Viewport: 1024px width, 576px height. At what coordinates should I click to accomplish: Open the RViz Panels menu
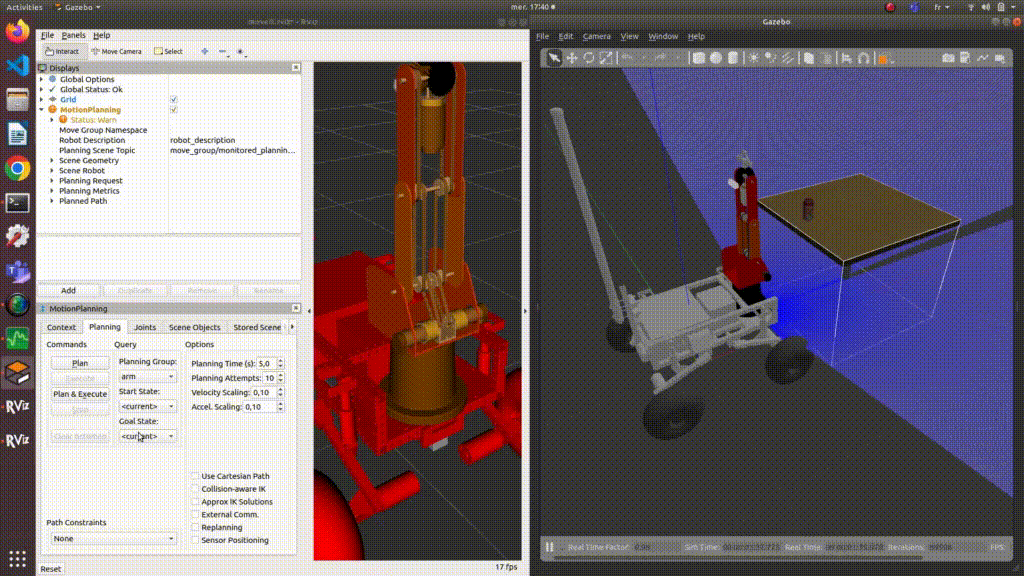click(x=73, y=35)
